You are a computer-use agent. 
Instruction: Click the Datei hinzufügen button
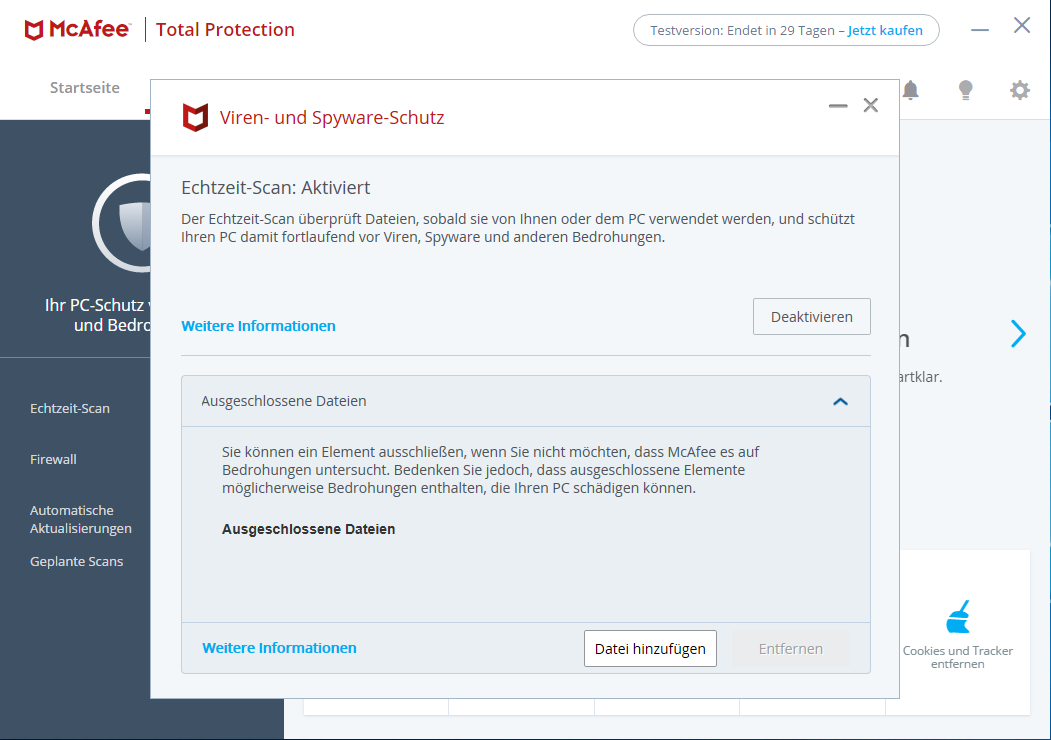650,648
